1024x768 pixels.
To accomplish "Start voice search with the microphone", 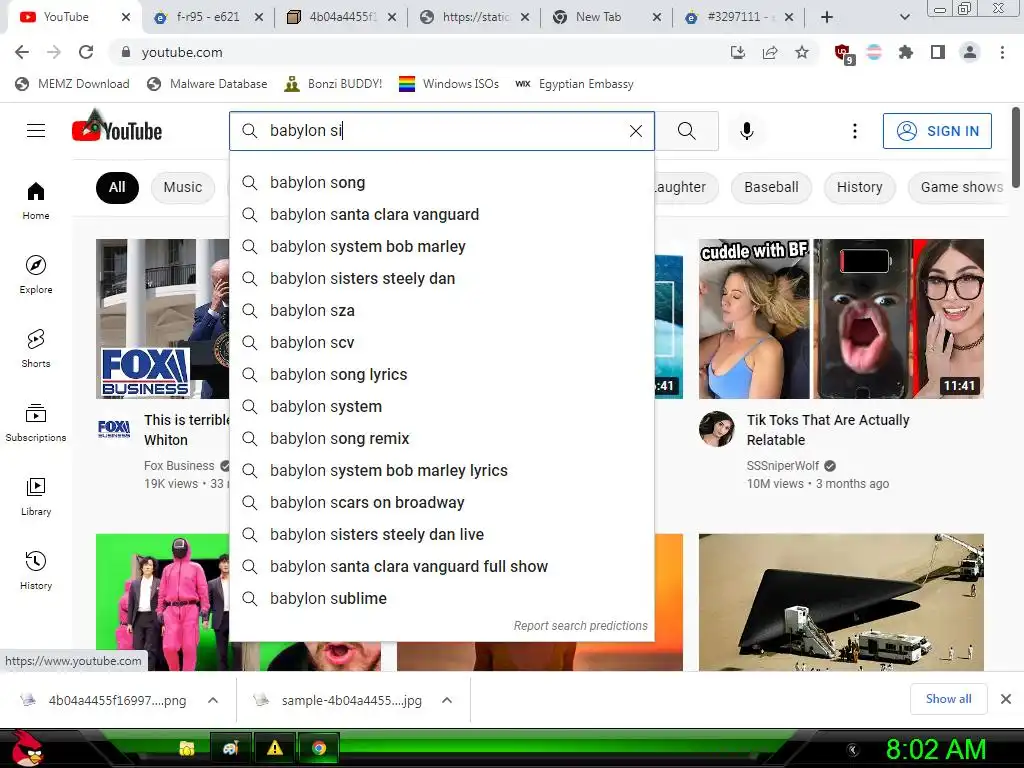I will click(746, 131).
